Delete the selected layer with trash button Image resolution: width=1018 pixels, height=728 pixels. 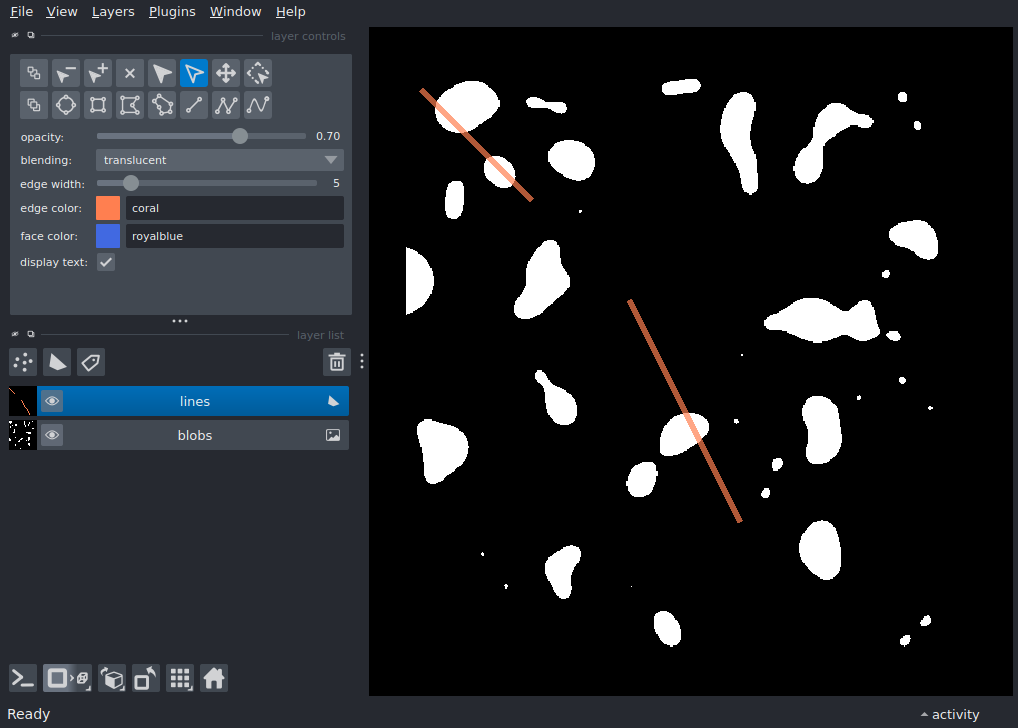pos(336,361)
